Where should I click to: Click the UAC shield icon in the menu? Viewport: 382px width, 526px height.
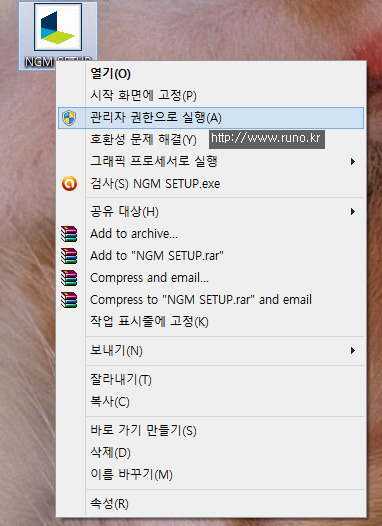tap(69, 118)
